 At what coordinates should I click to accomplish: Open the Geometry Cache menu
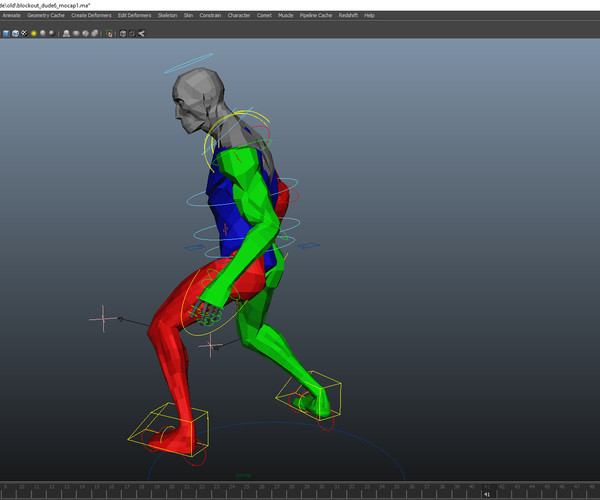point(46,16)
